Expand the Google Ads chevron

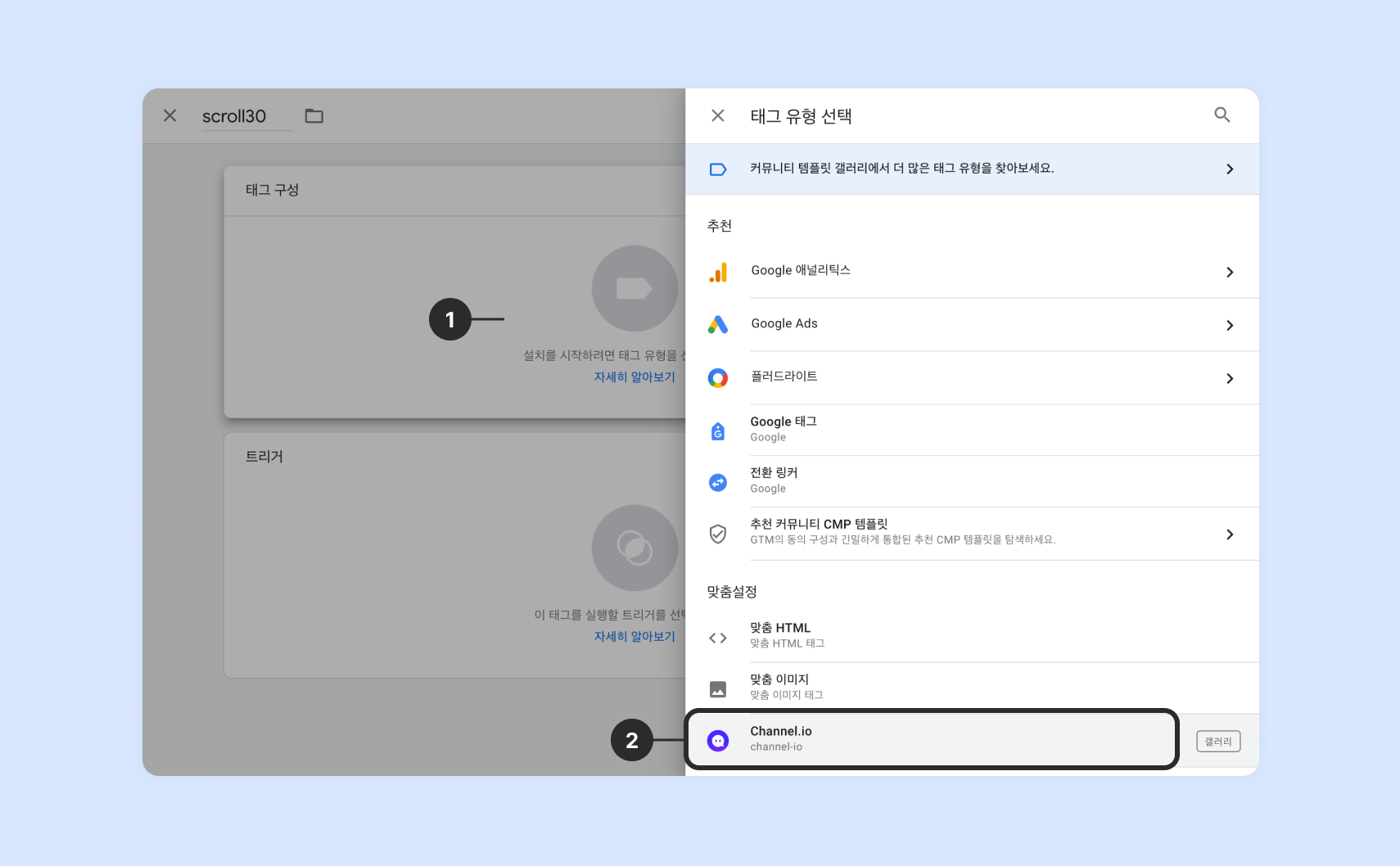tap(1230, 325)
